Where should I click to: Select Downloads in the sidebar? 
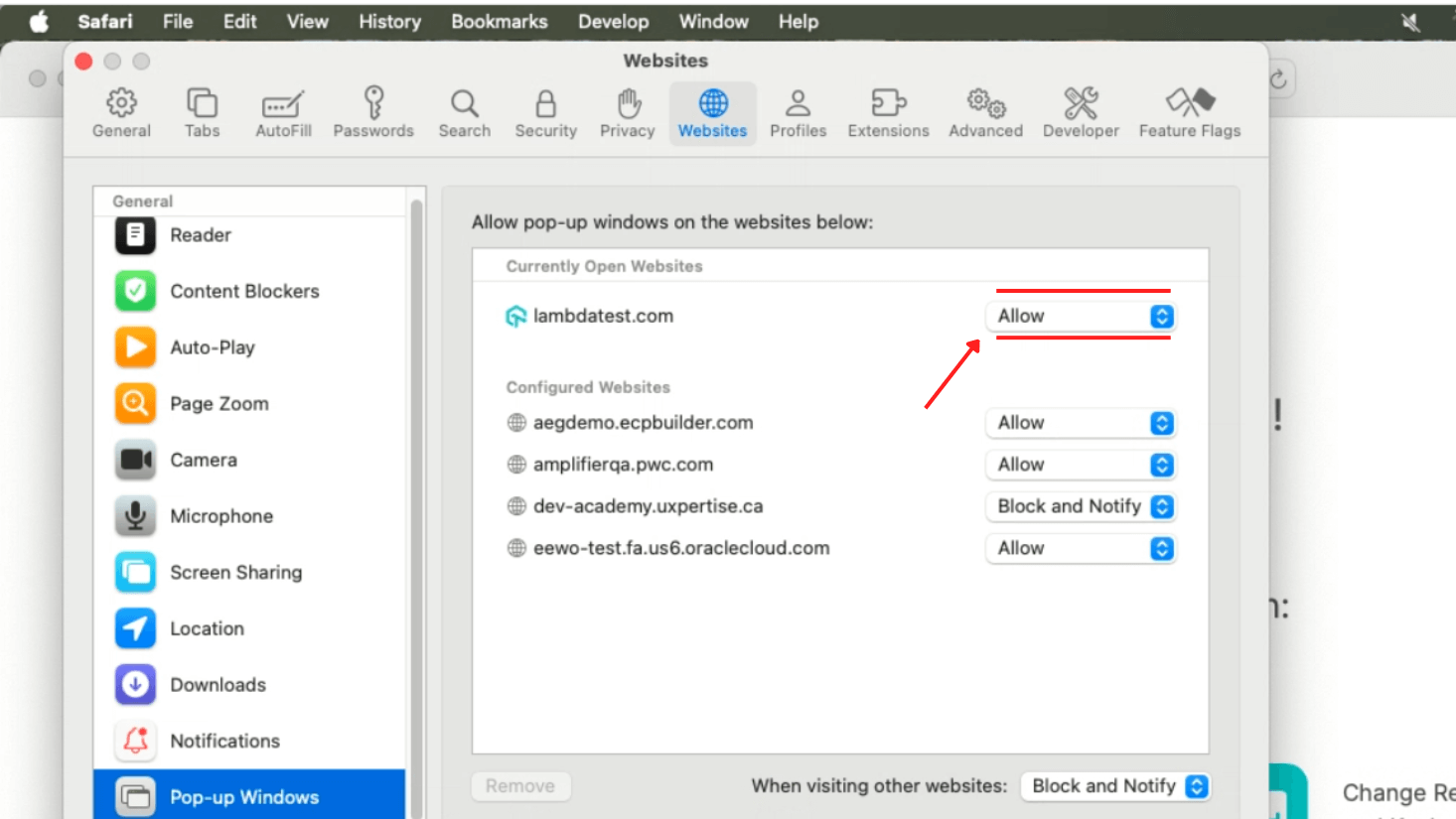click(249, 685)
